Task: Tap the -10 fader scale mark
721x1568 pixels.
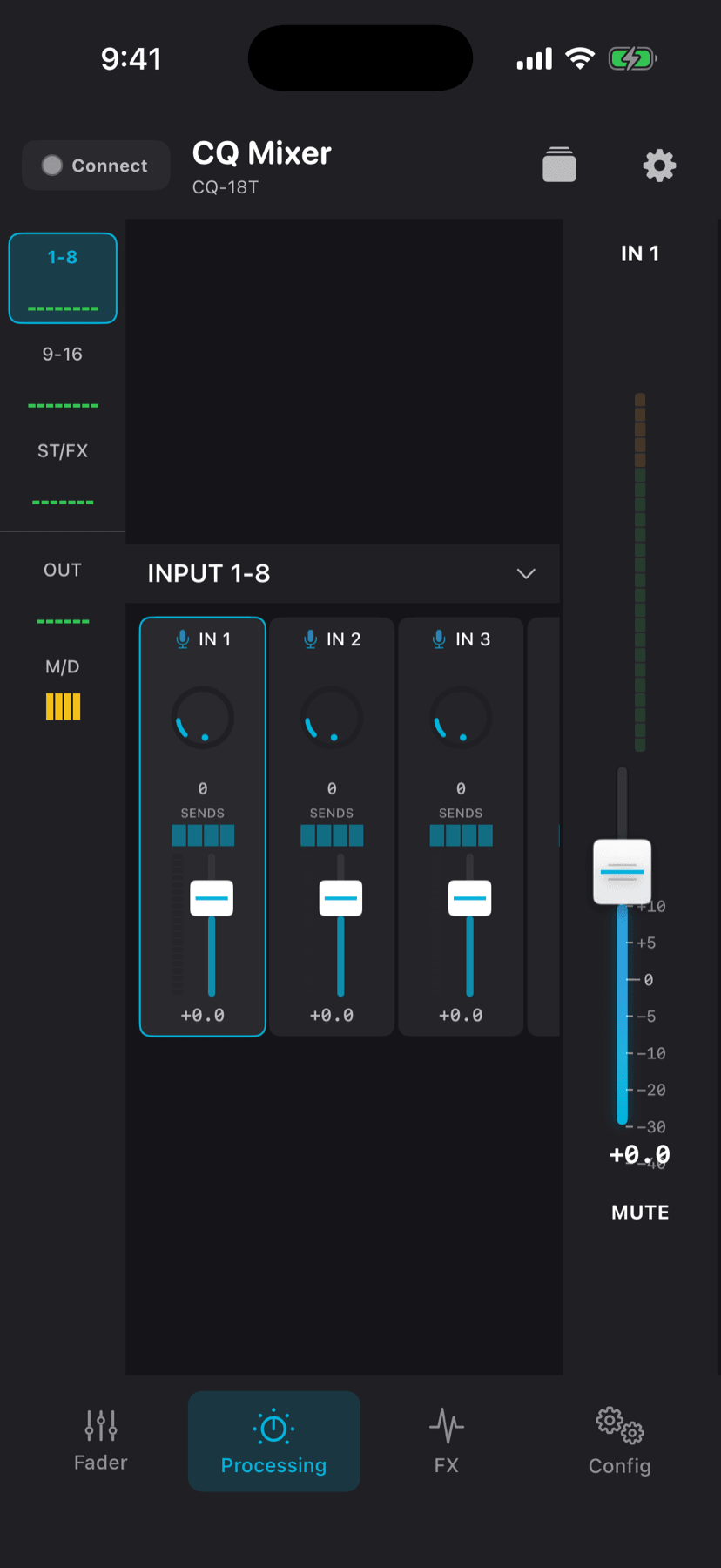Action: coord(650,1053)
